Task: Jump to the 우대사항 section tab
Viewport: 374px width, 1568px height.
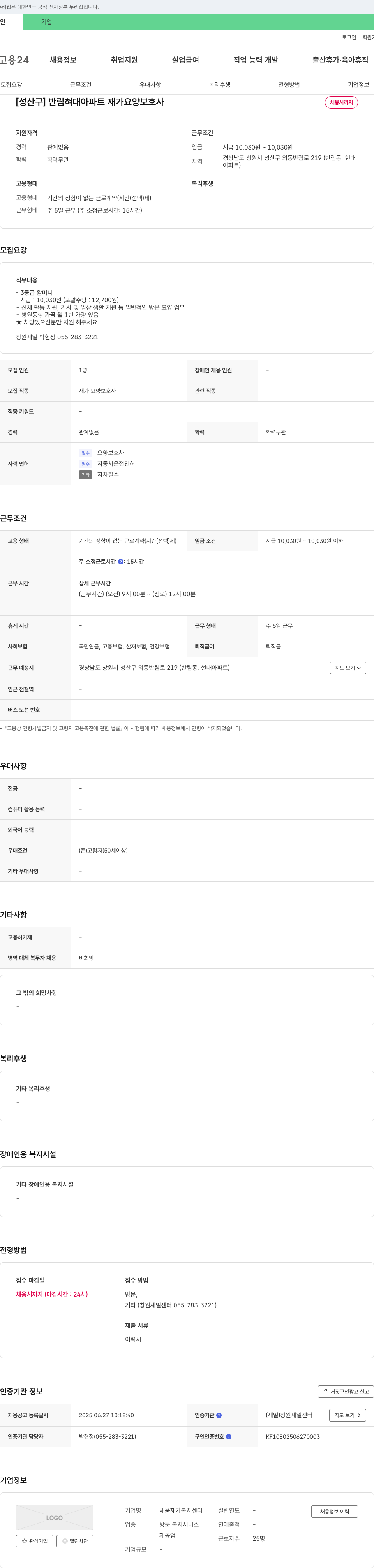Action: (150, 85)
